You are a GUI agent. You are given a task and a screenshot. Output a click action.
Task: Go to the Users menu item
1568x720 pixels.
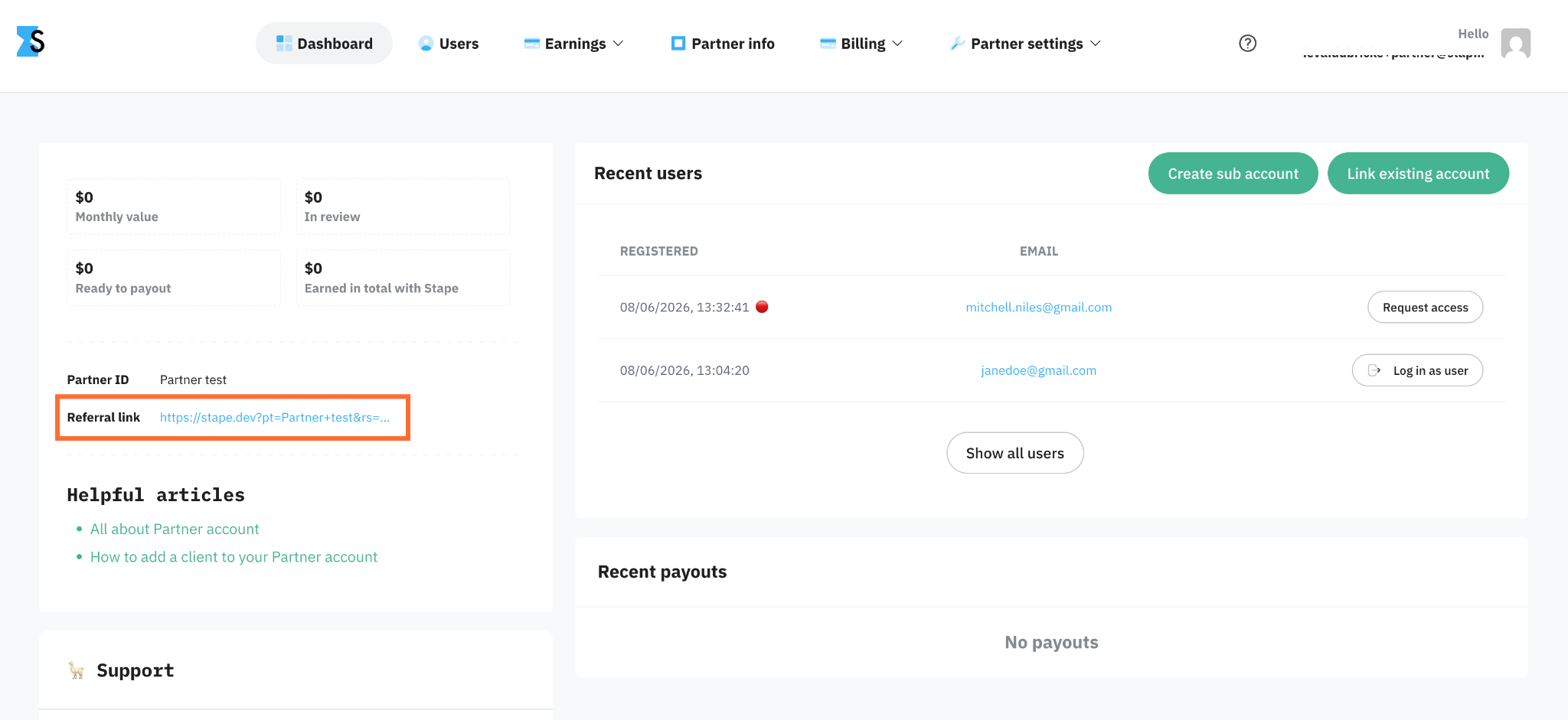[x=449, y=44]
